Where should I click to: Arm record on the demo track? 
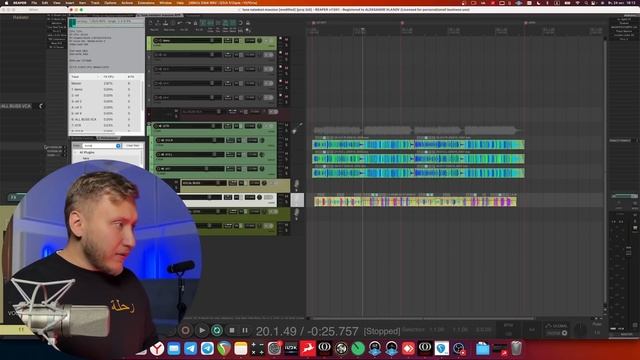tap(156, 40)
